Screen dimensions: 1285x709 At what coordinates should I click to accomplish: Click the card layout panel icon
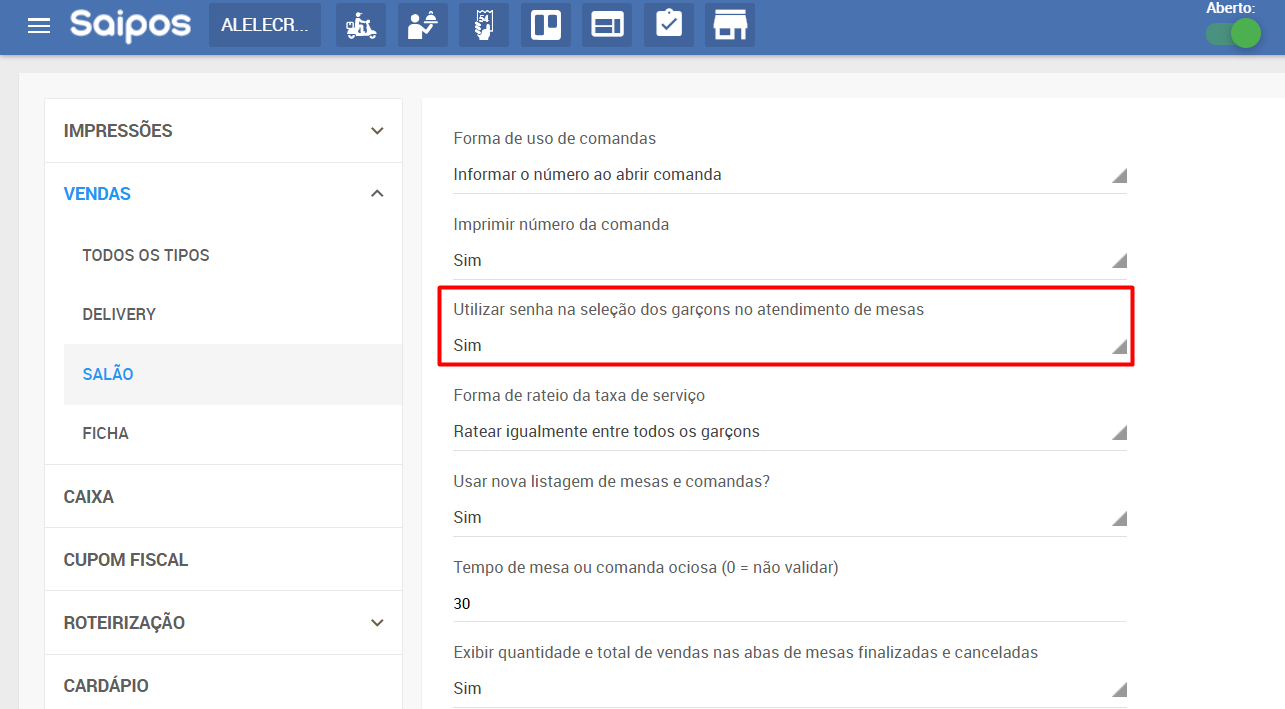coord(608,26)
